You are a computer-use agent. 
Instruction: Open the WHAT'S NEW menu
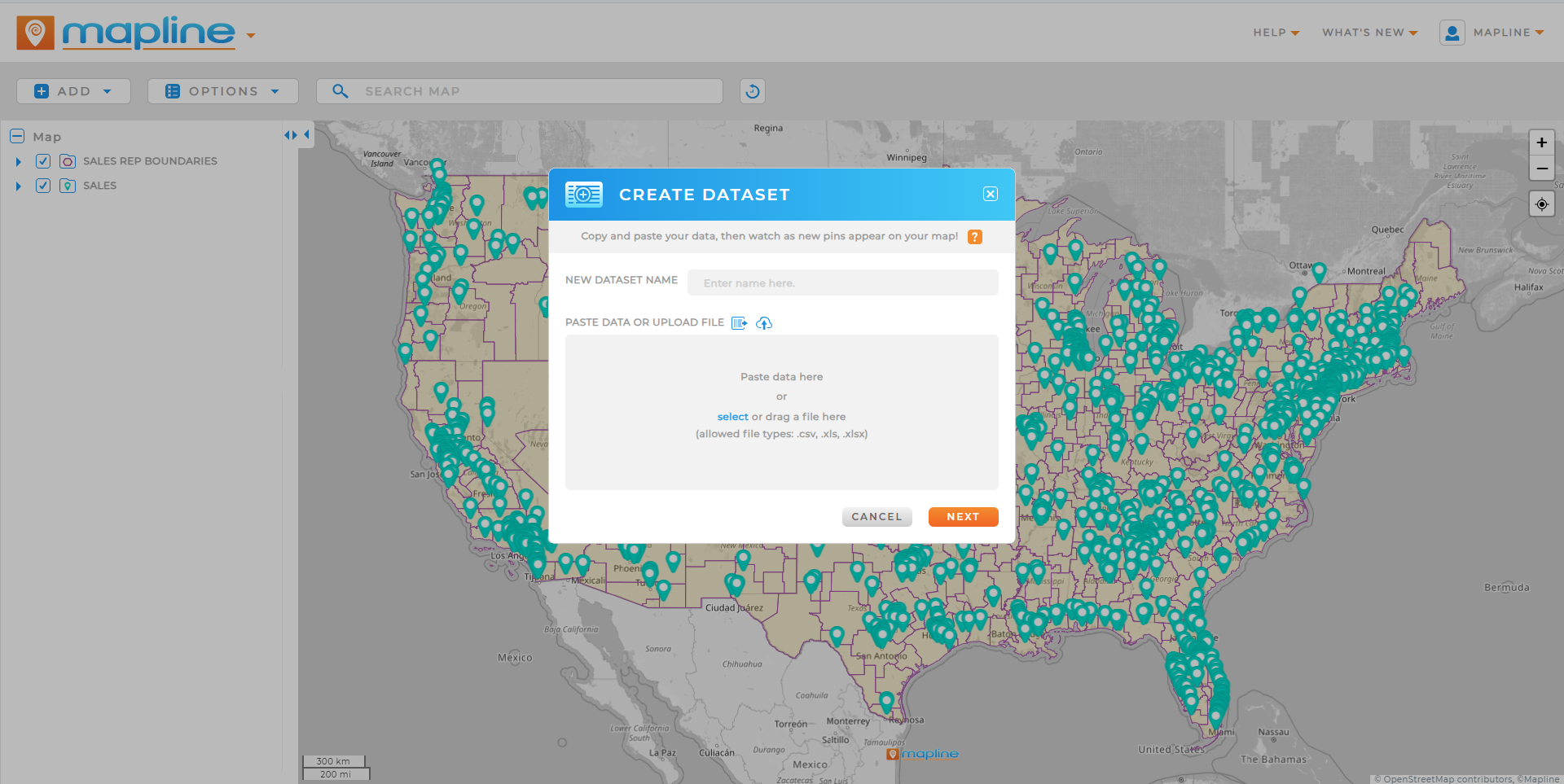point(1369,33)
